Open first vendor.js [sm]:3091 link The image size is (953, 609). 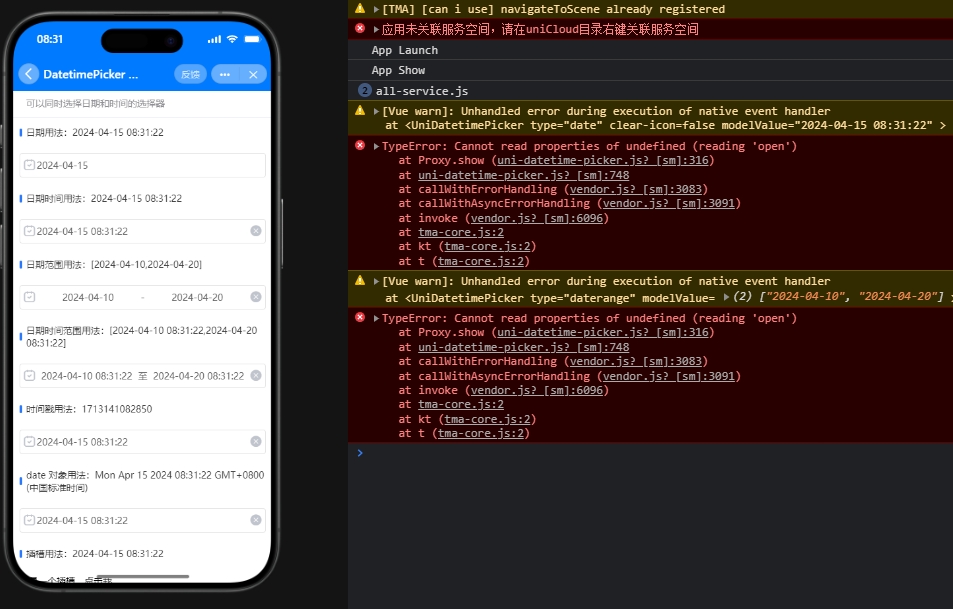[x=669, y=204]
